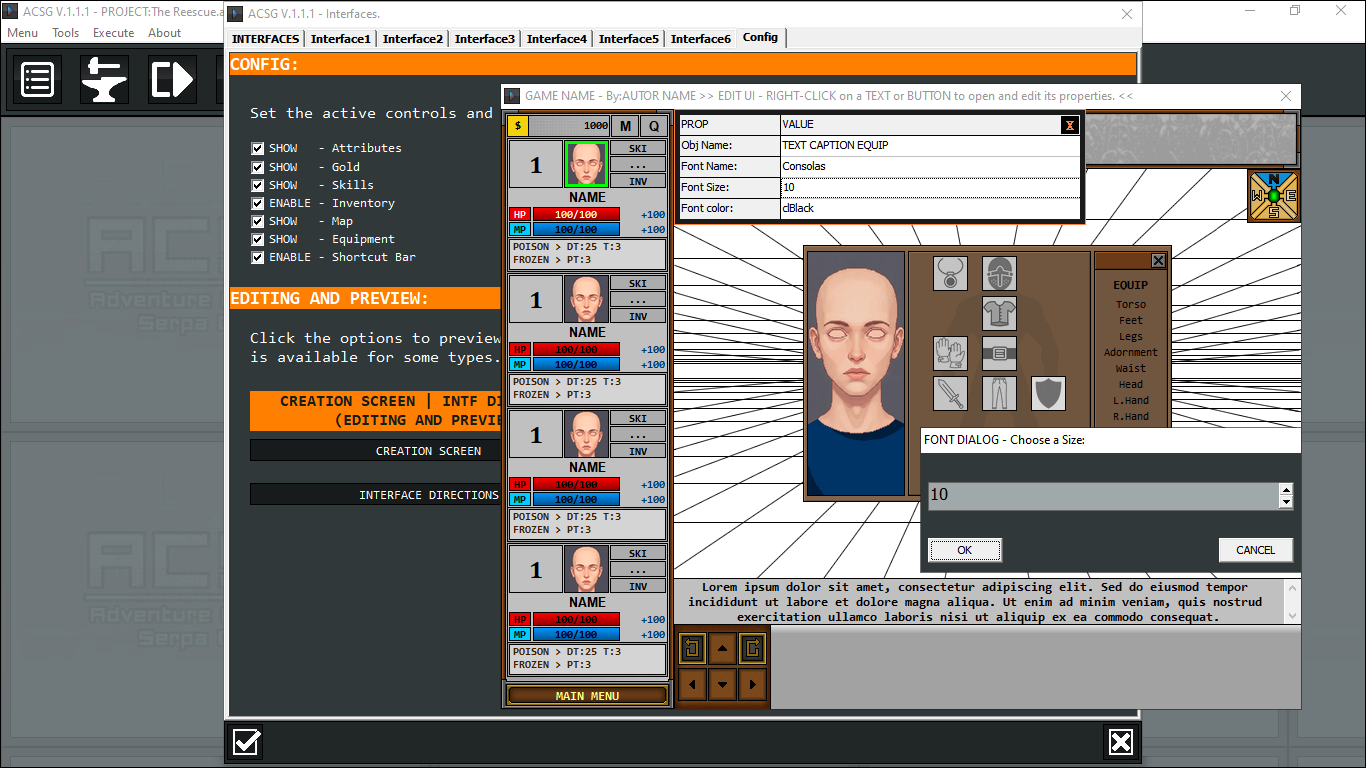Viewport: 1366px width, 768px height.
Task: Decrease font size with the down spinner arrow
Action: tap(1286, 502)
